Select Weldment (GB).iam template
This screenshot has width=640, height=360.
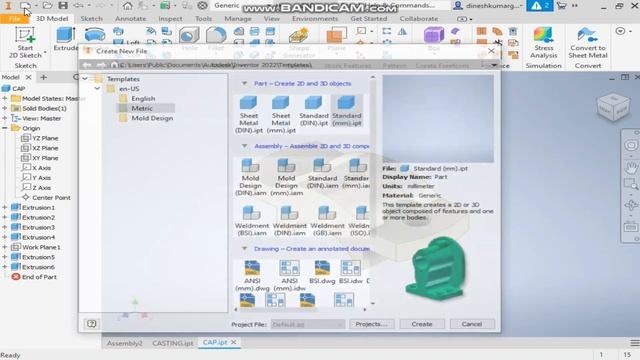(x=327, y=221)
